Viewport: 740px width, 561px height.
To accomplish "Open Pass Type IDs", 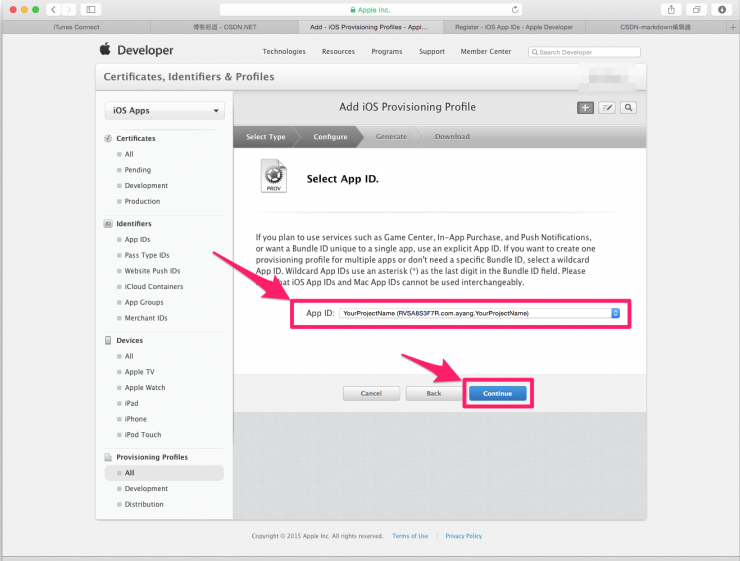I will tap(147, 255).
